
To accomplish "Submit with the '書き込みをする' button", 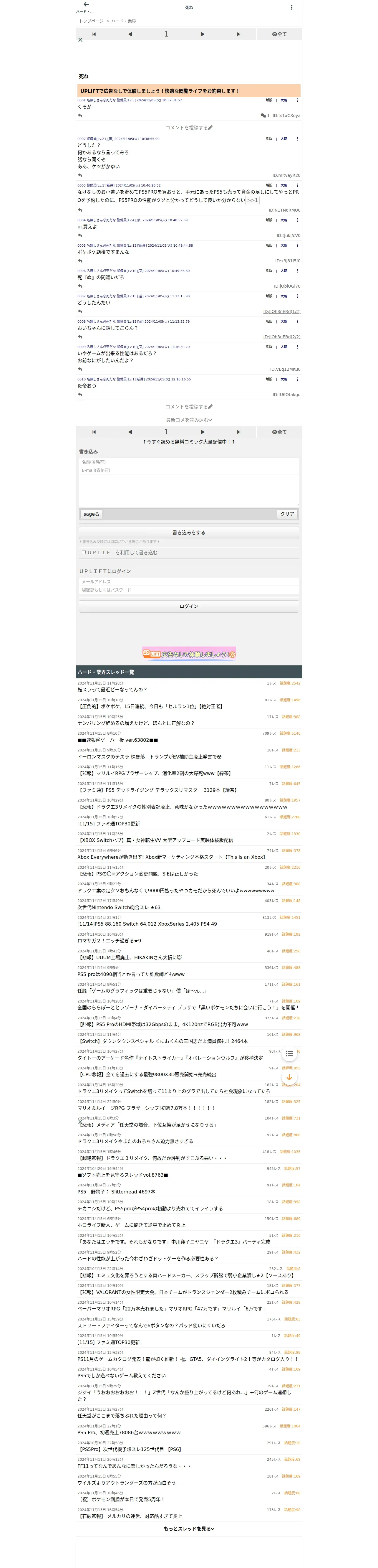I will [x=189, y=532].
